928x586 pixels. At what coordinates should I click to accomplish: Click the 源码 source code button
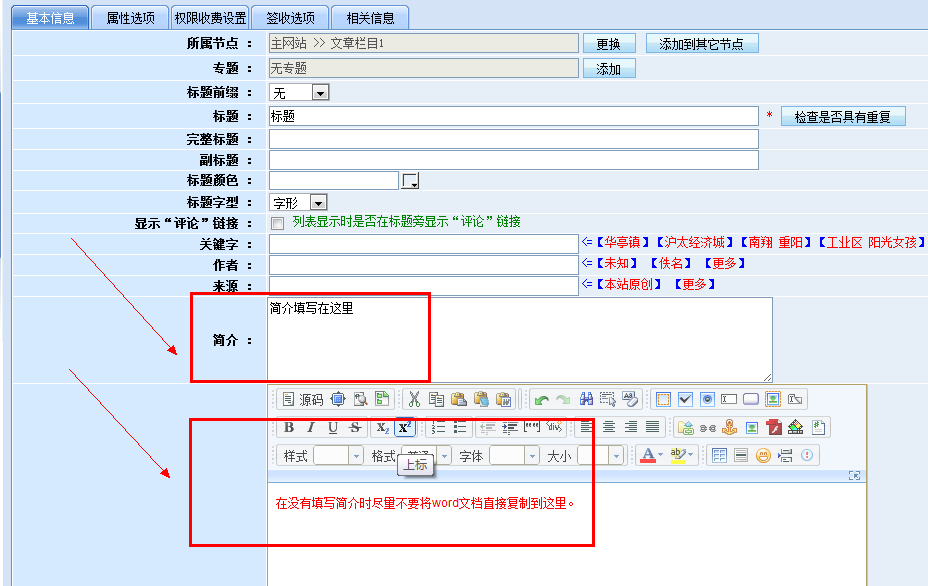coord(302,399)
